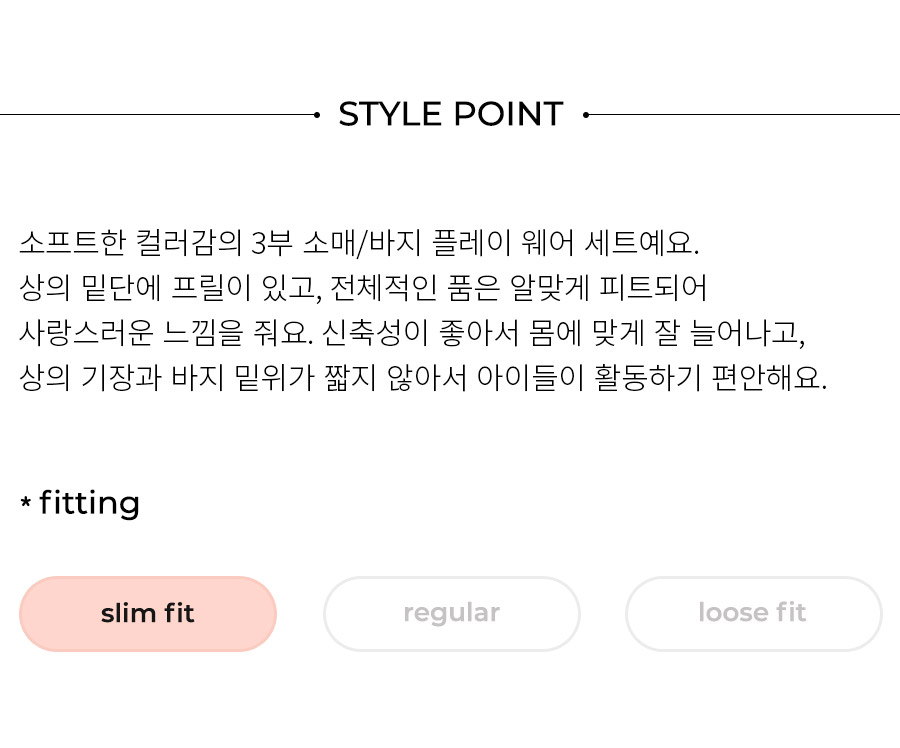Click the asterisk before fitting
900x748 pixels.
pos(25,502)
